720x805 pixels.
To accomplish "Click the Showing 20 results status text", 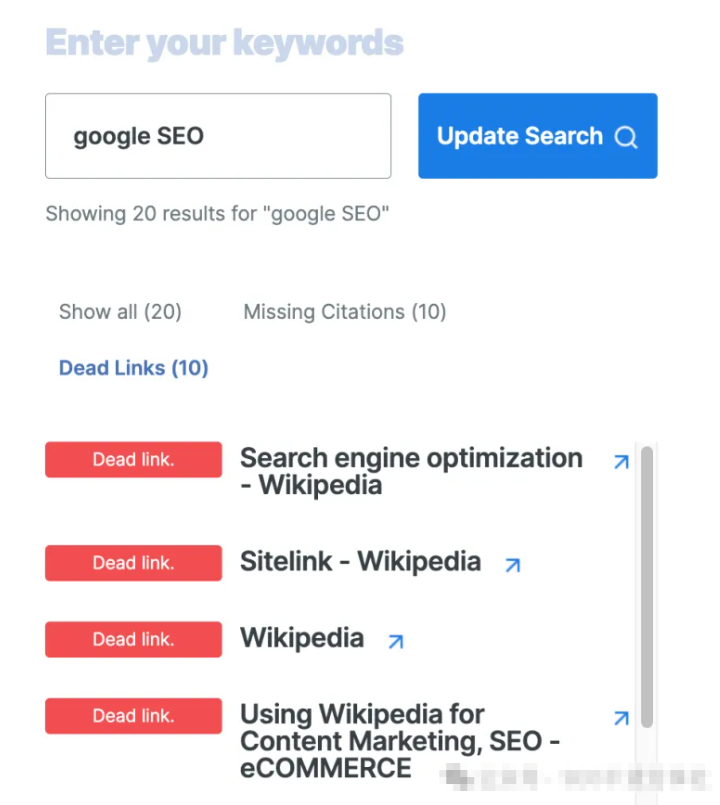I will pyautogui.click(x=217, y=214).
